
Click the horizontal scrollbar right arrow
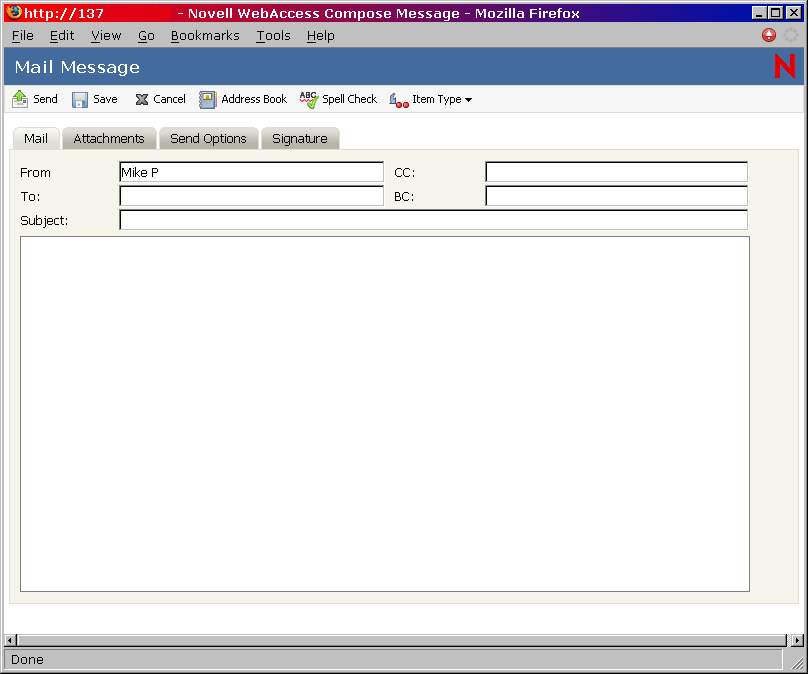797,641
